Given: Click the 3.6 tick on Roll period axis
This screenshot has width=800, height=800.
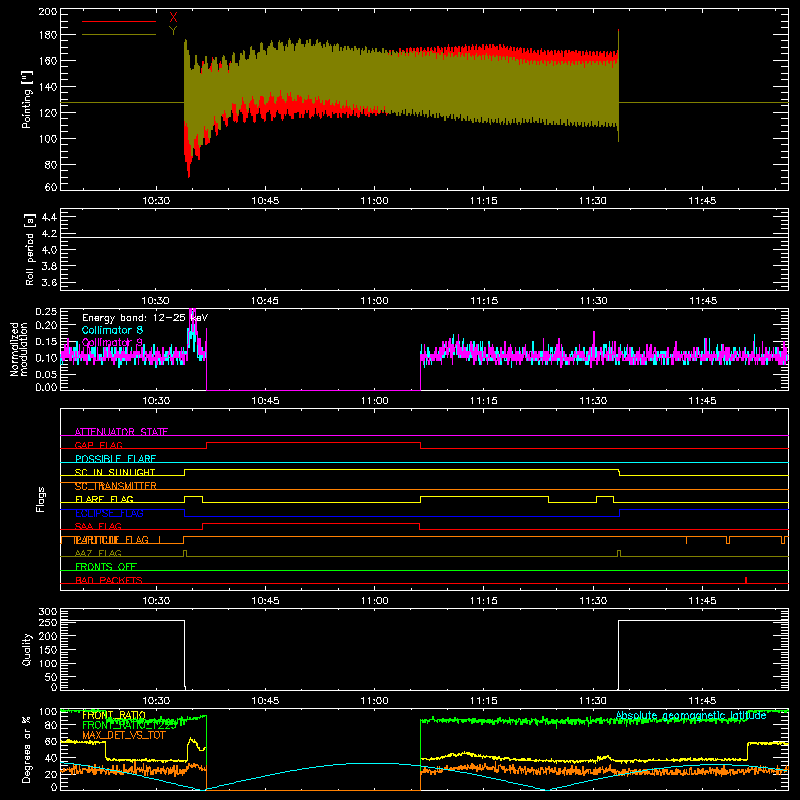Looking at the screenshot, I should click(49, 283).
